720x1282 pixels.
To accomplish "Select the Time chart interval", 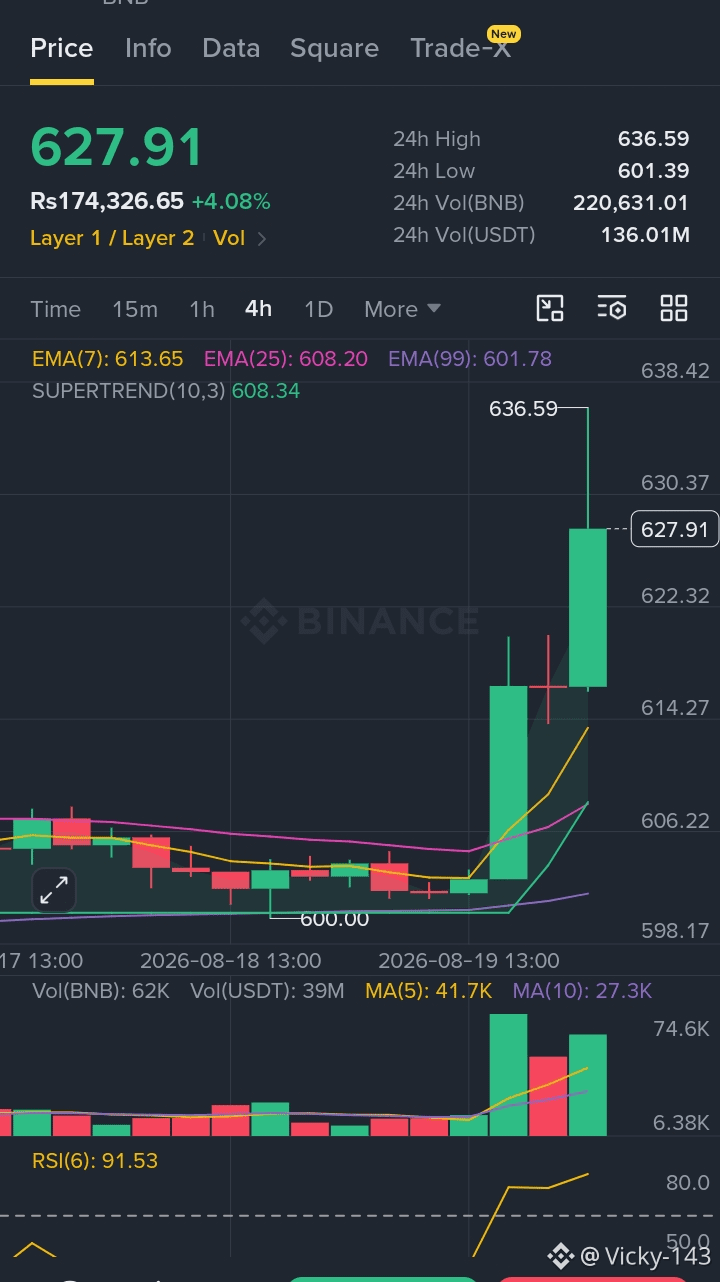I will click(x=56, y=309).
